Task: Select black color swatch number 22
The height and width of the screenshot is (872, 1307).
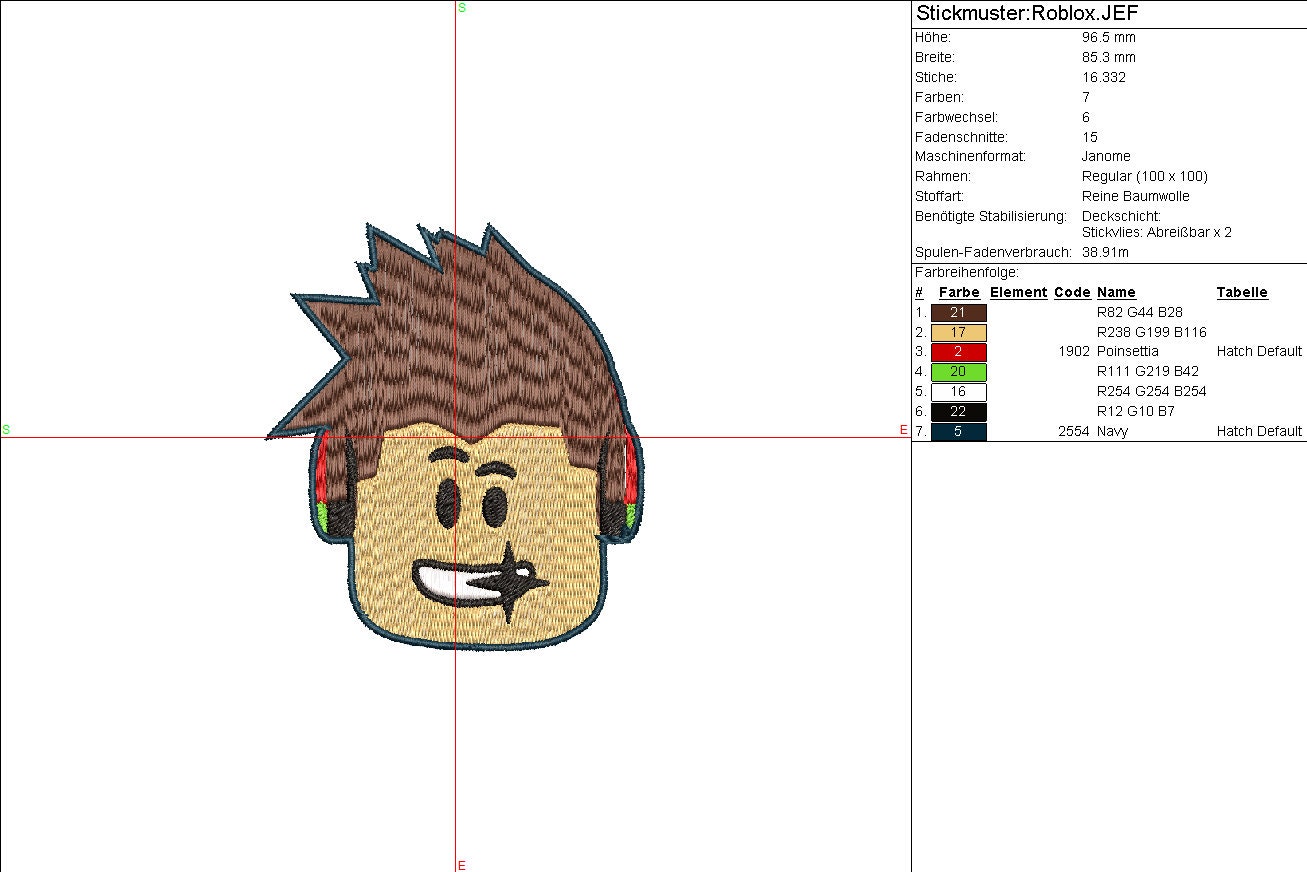Action: 958,412
